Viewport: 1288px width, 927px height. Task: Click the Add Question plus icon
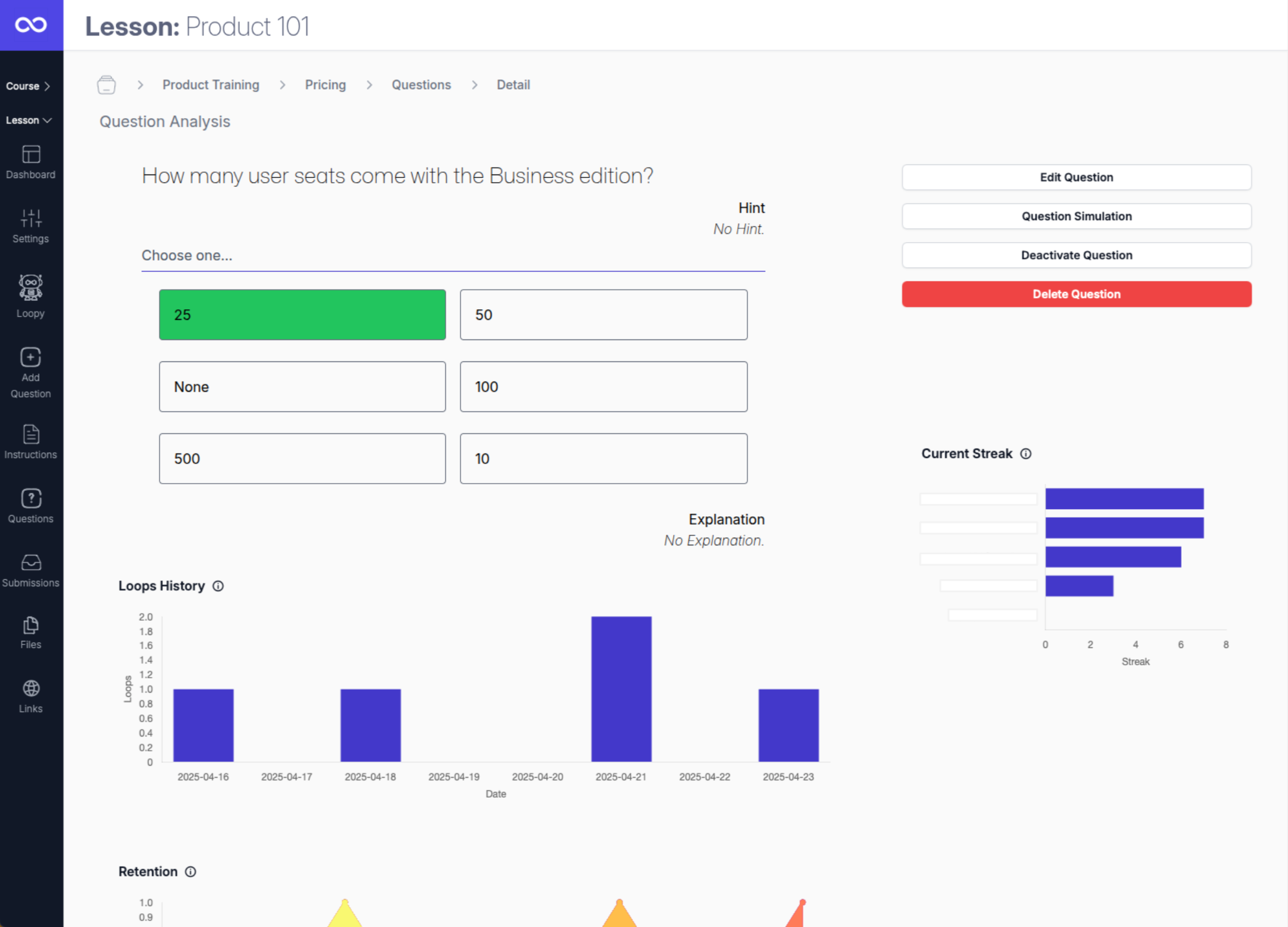30,358
